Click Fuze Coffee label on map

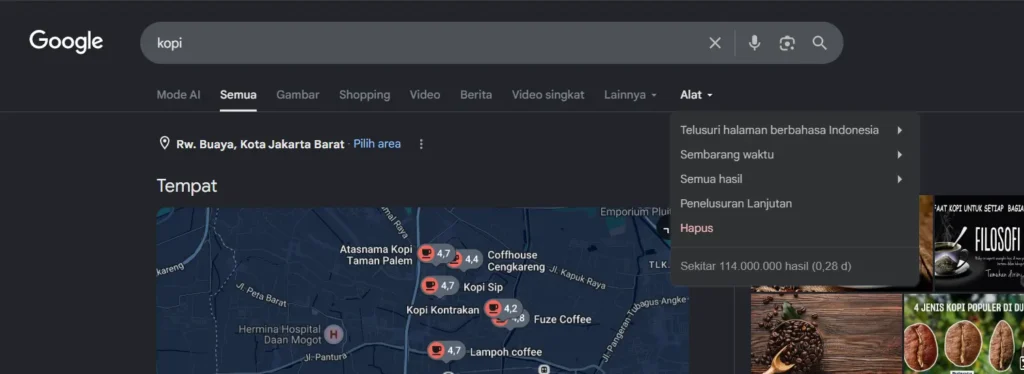(562, 319)
